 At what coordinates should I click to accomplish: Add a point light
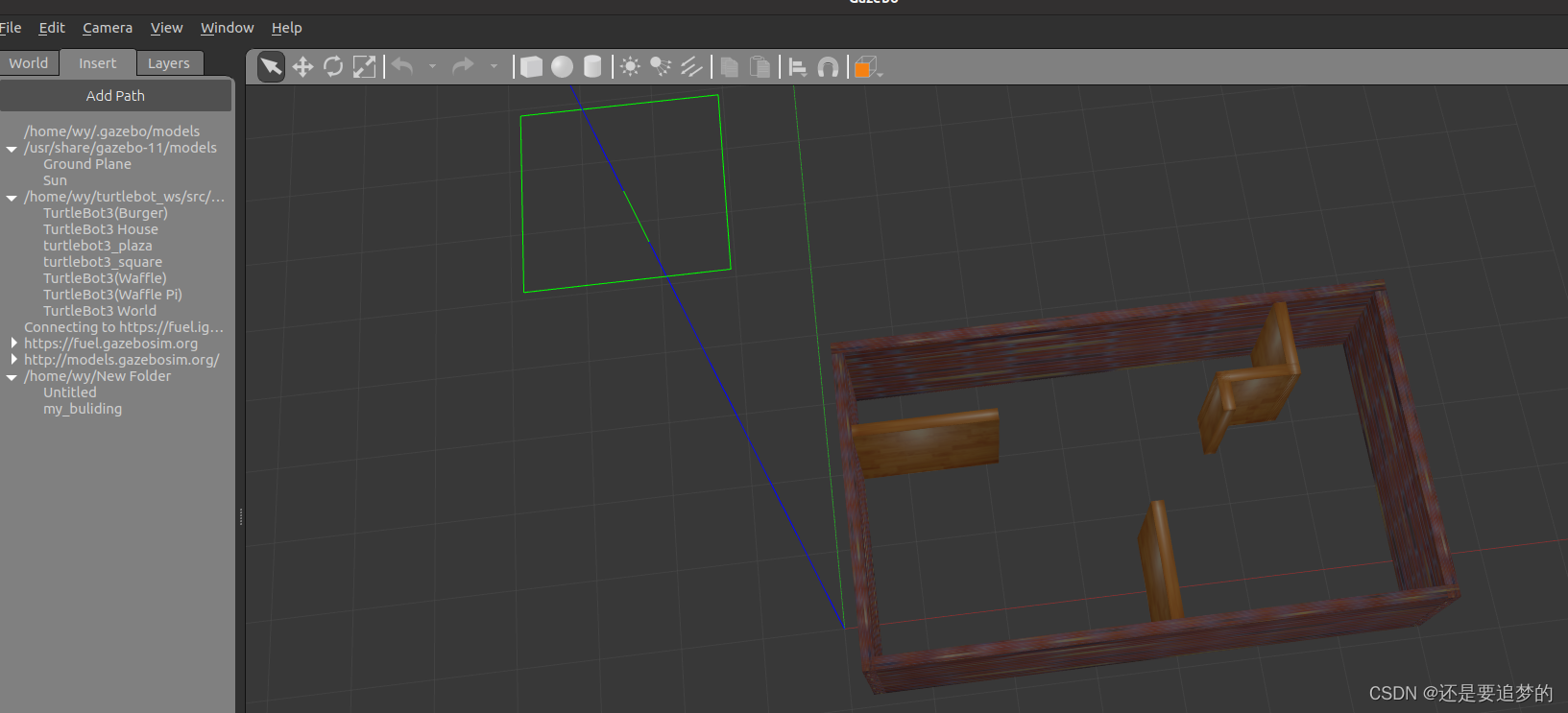pyautogui.click(x=630, y=66)
